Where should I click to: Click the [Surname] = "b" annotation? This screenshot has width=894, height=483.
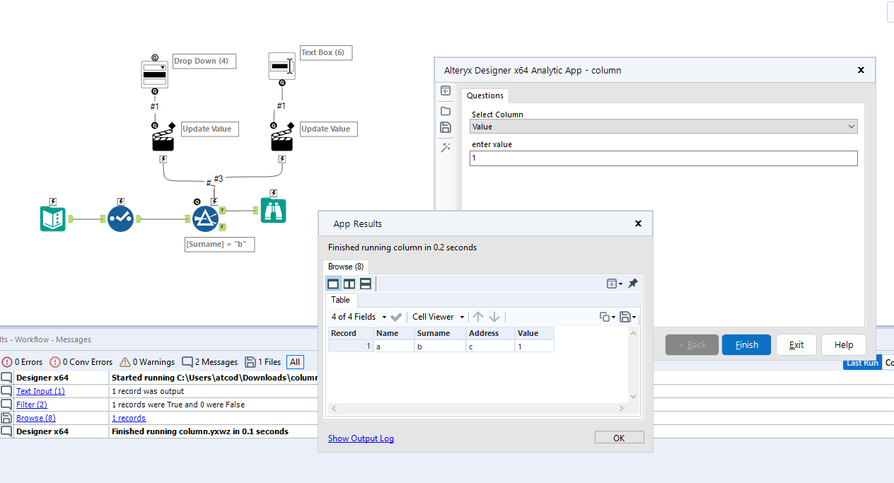220,244
